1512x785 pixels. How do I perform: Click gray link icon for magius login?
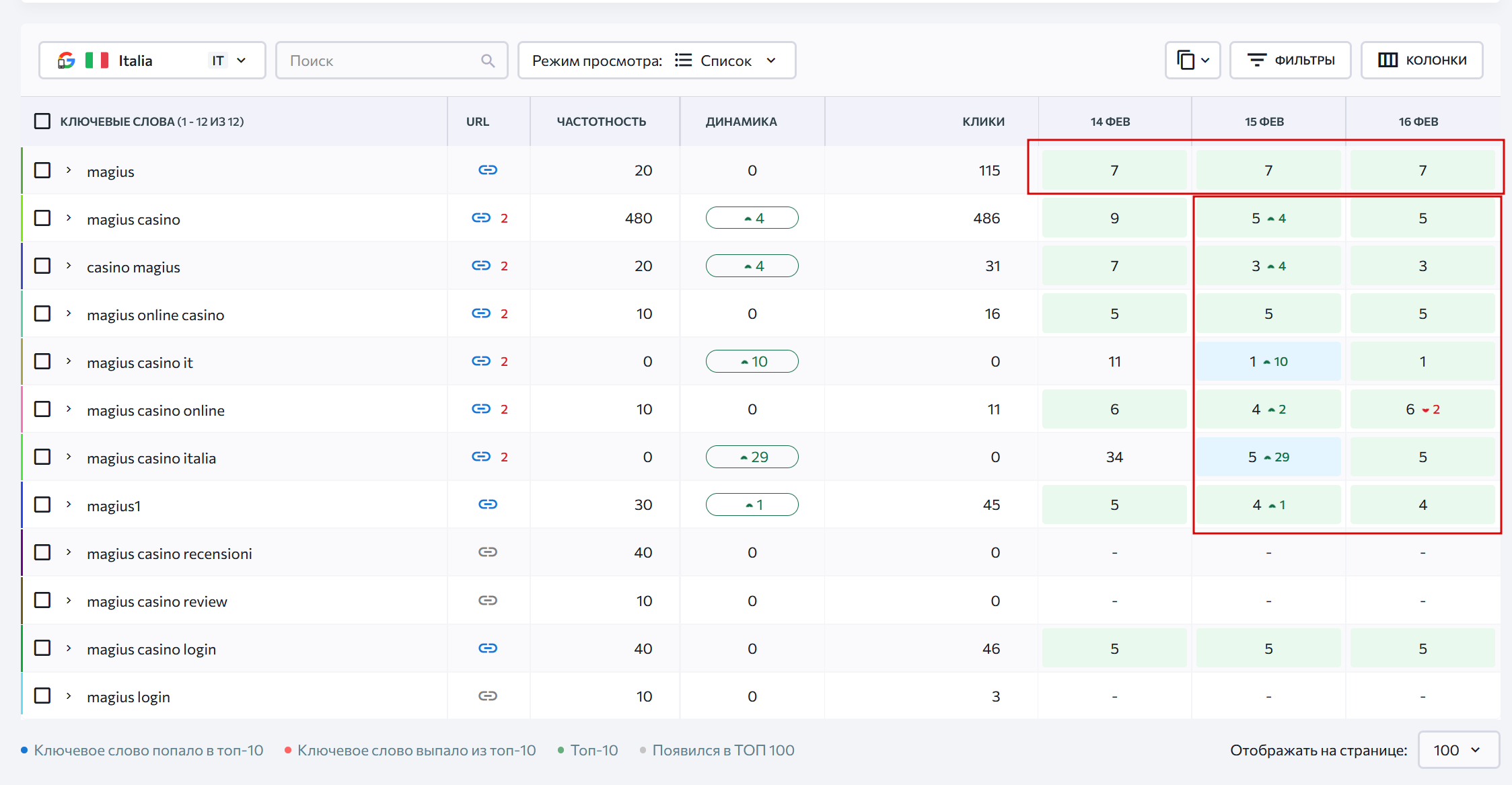pyautogui.click(x=488, y=696)
